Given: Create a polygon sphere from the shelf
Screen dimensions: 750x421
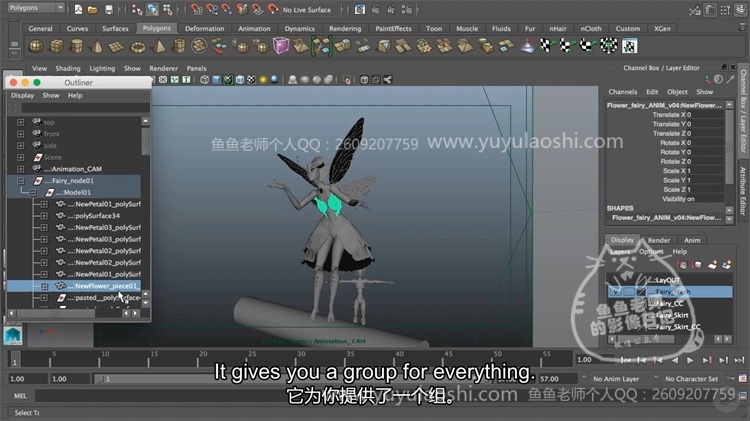Looking at the screenshot, I should tap(36, 46).
